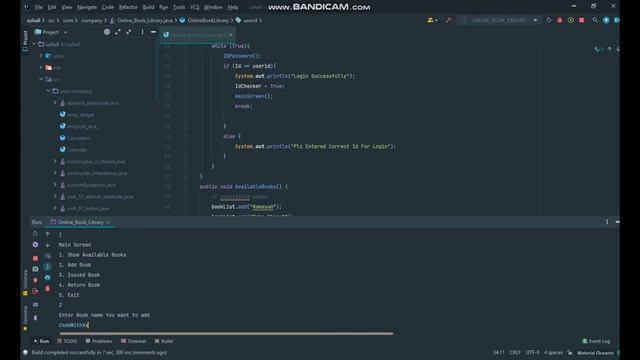Viewport: 640px width, 360px height.
Task: Toggle scroll-to-end icon in Run console
Action: [47, 267]
